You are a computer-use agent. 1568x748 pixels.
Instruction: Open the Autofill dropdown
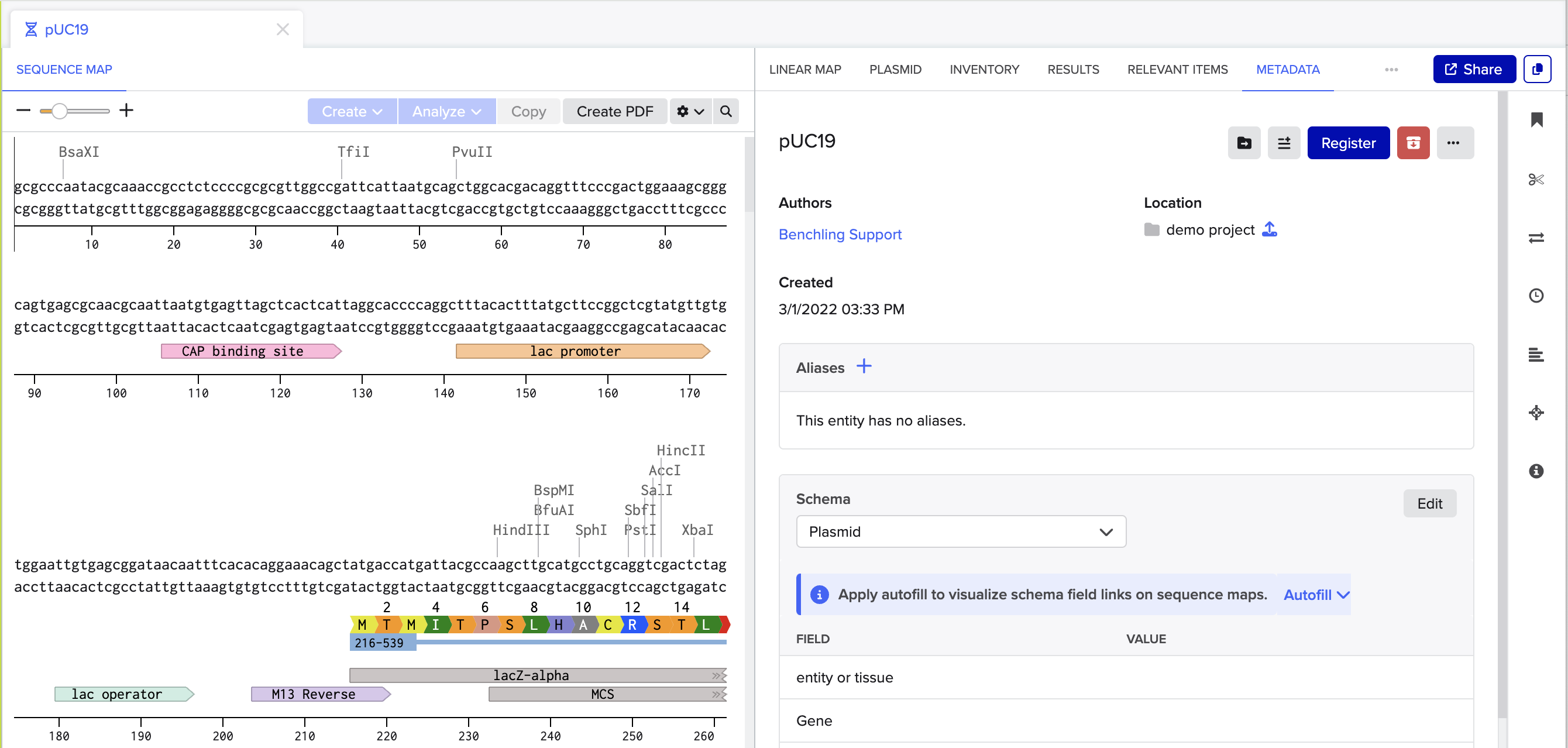tap(1316, 595)
